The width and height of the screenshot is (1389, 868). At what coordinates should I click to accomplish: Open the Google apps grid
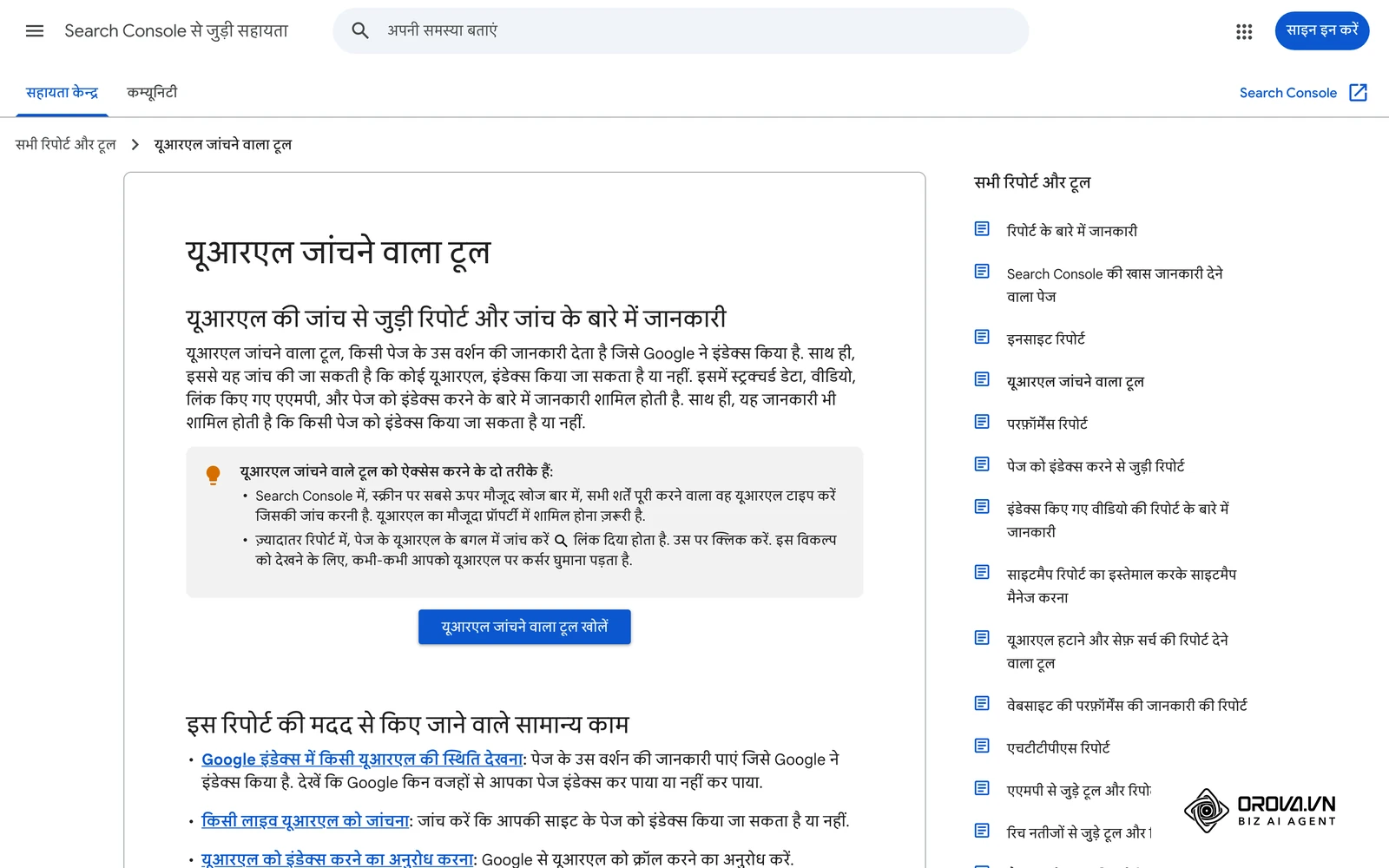pyautogui.click(x=1244, y=31)
